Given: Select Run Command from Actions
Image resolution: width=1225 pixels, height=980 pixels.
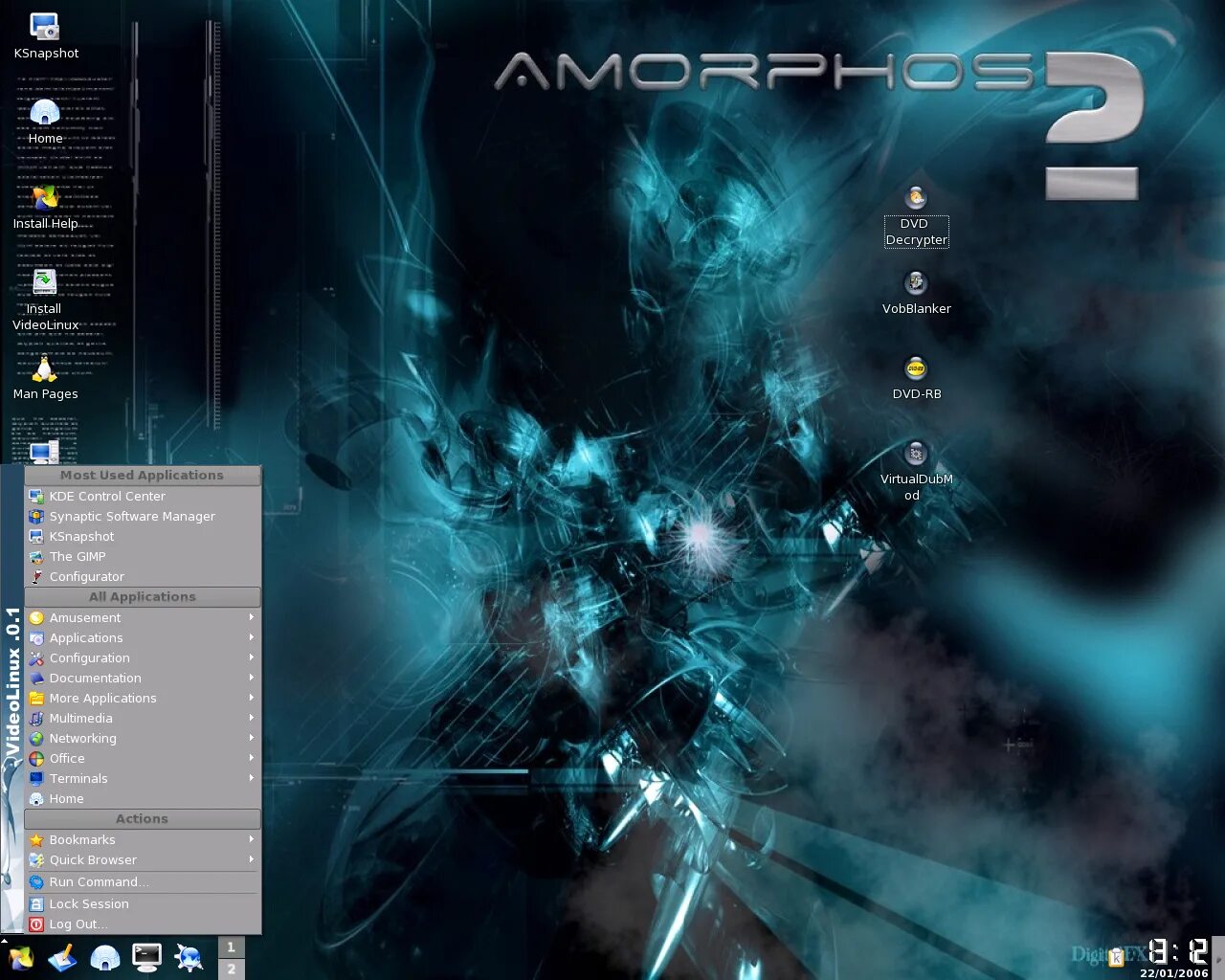Looking at the screenshot, I should [x=99, y=881].
